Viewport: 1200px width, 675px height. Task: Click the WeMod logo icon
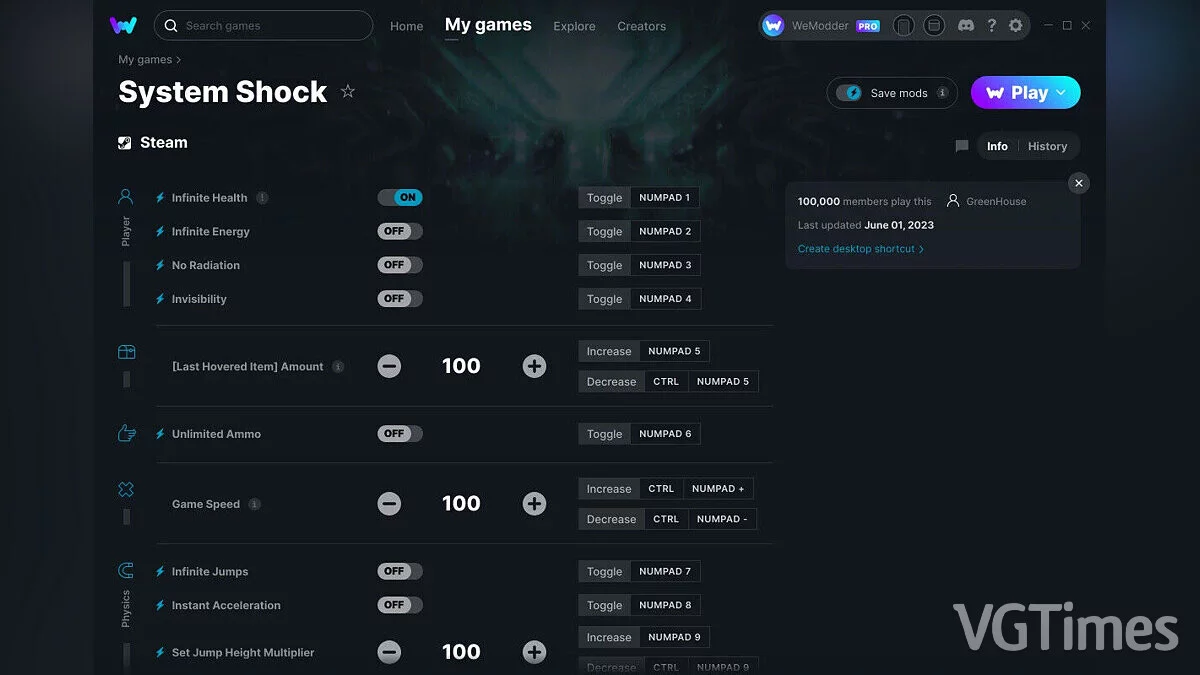(x=123, y=25)
